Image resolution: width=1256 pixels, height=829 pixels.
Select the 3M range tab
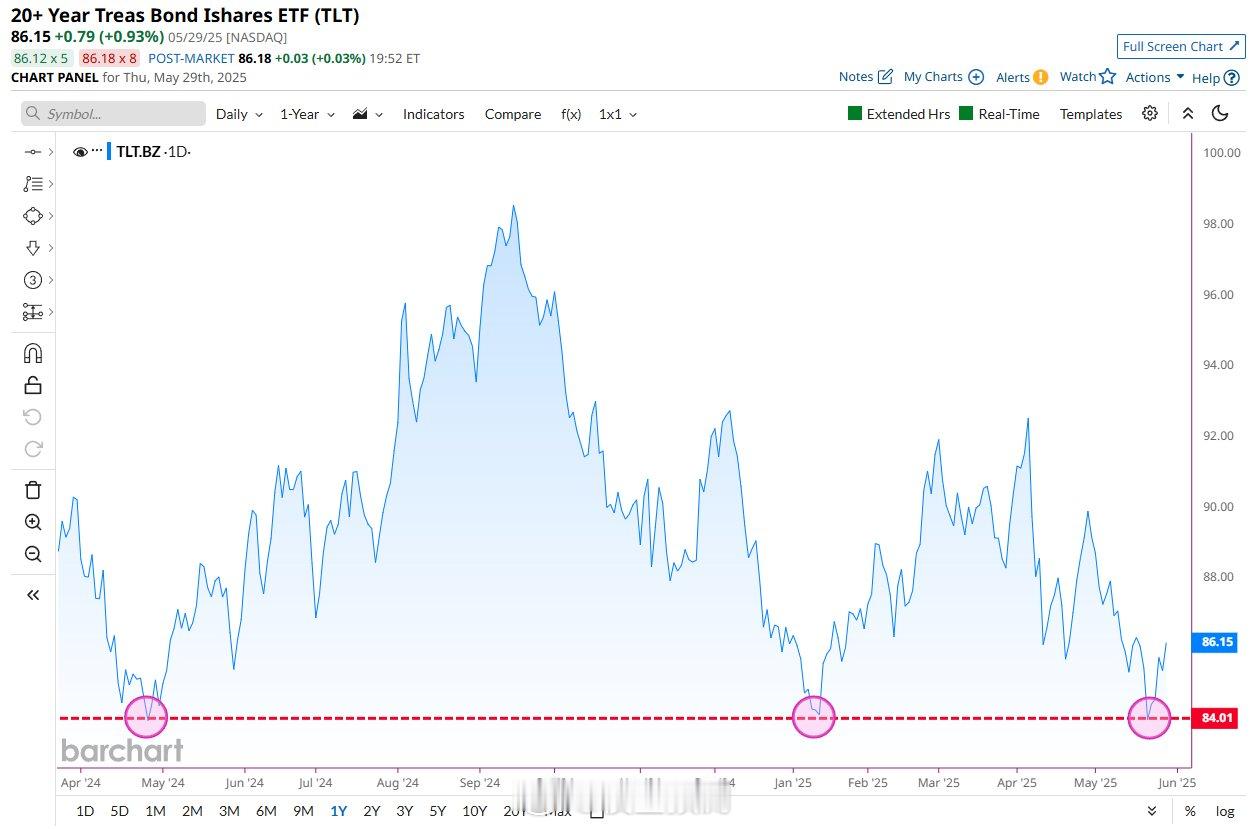pos(229,811)
